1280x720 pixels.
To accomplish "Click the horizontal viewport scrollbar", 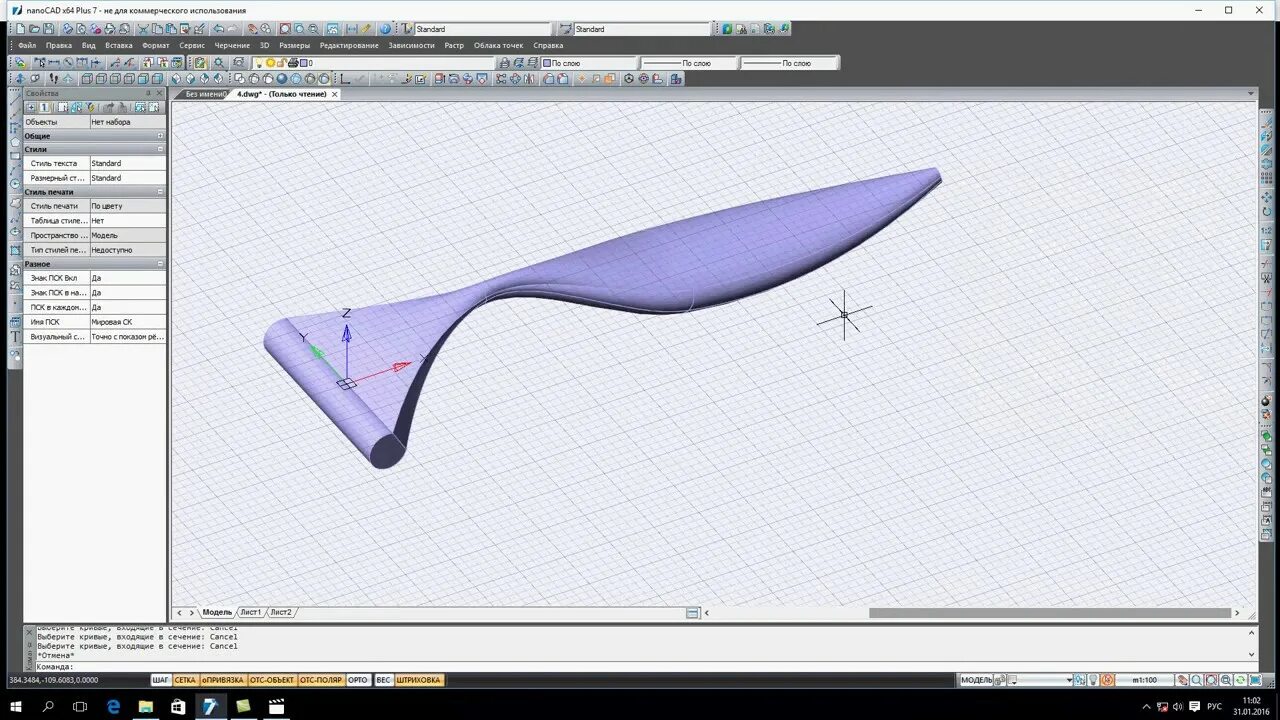I will pos(1050,613).
